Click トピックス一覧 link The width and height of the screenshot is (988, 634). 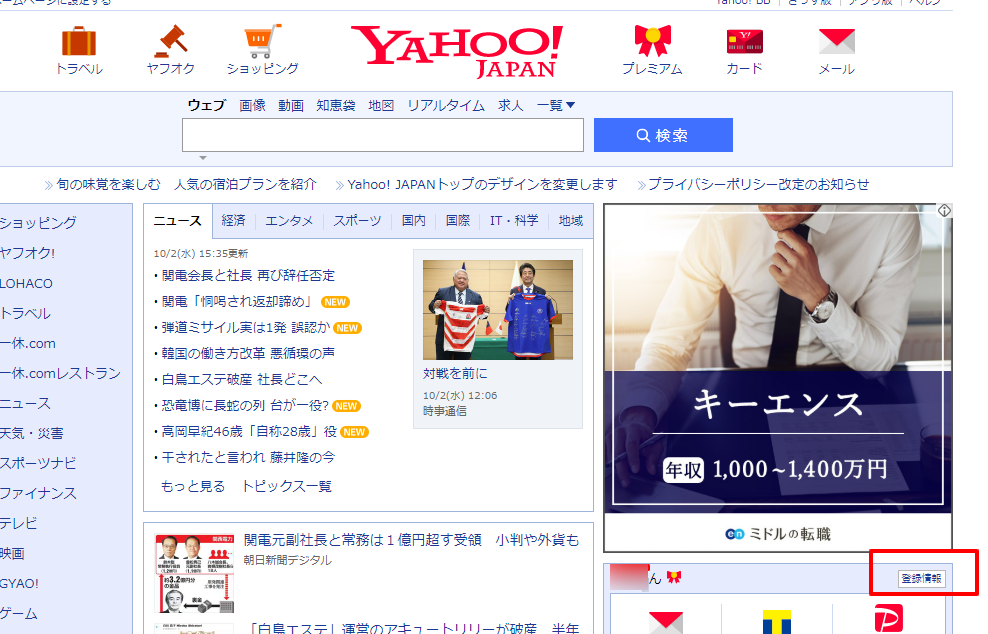(287, 487)
